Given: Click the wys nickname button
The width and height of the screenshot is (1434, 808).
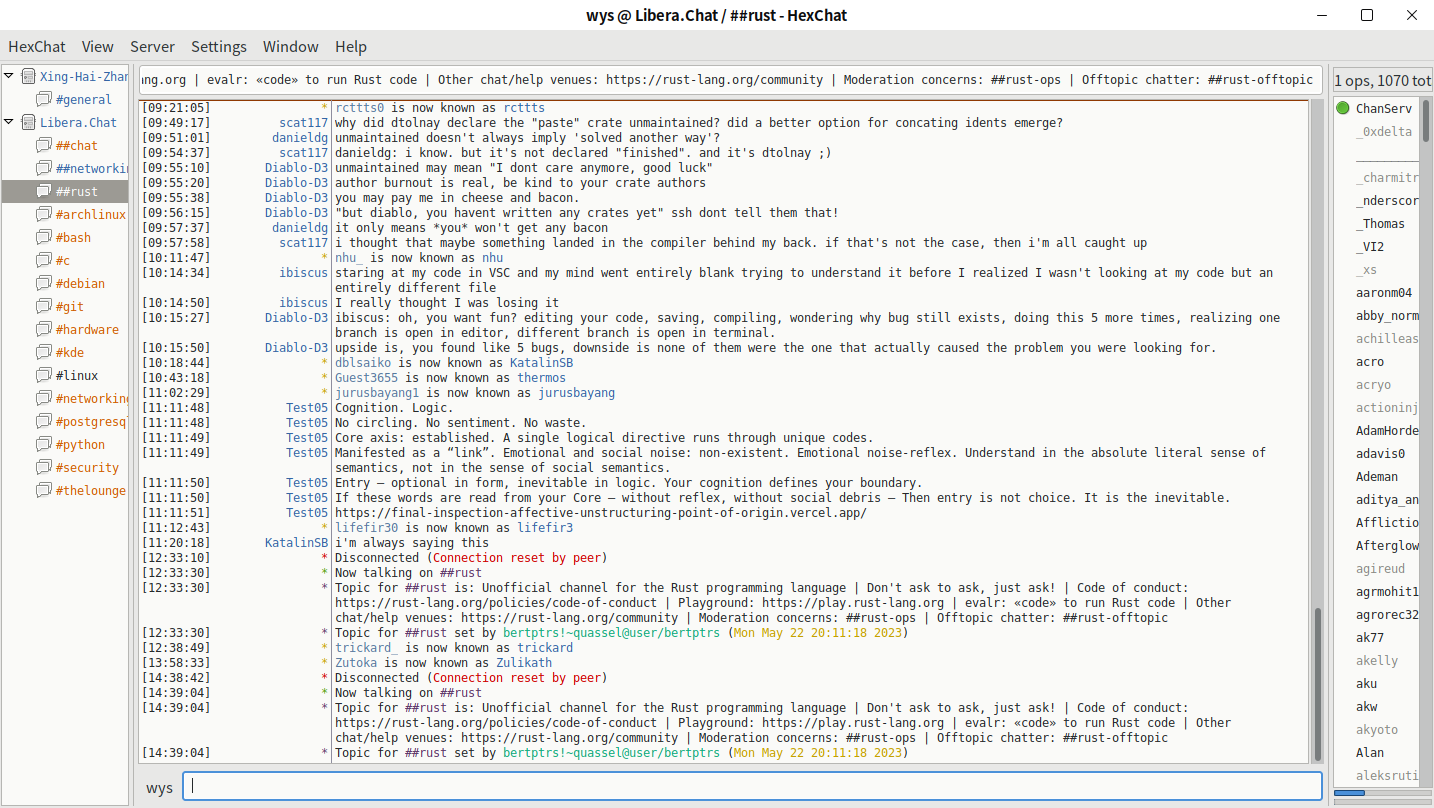Looking at the screenshot, I should [x=160, y=788].
